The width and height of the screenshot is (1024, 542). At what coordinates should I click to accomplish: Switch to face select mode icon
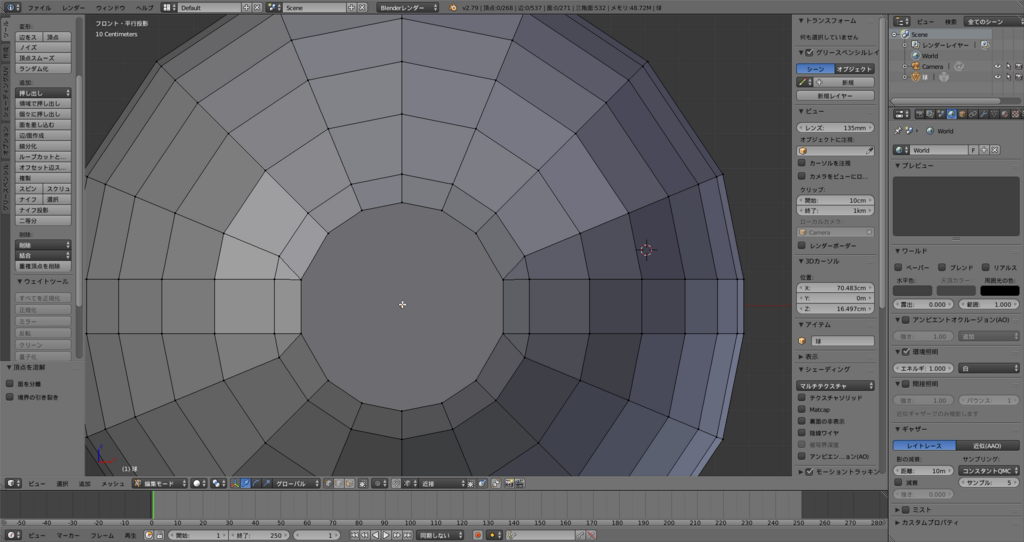tap(349, 483)
